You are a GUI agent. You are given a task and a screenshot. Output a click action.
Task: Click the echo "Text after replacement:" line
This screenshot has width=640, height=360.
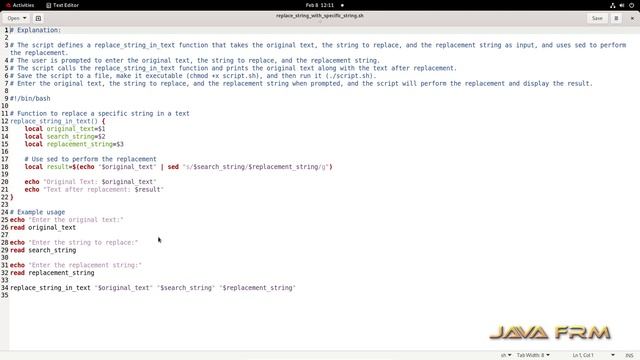coord(94,189)
